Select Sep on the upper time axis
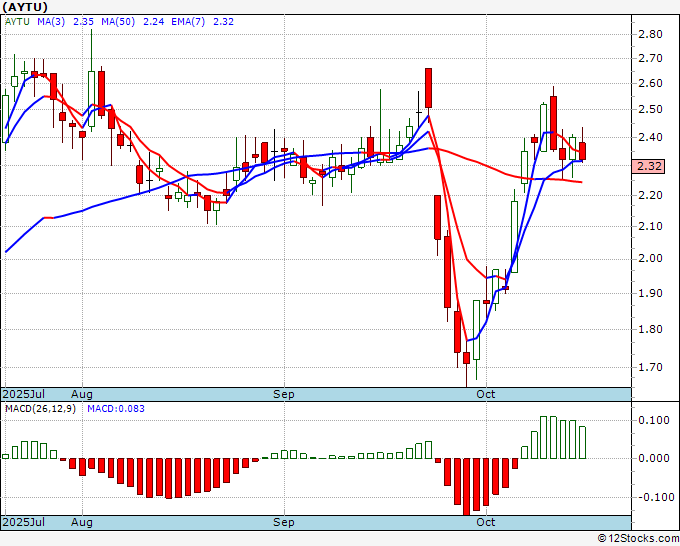 [x=284, y=394]
